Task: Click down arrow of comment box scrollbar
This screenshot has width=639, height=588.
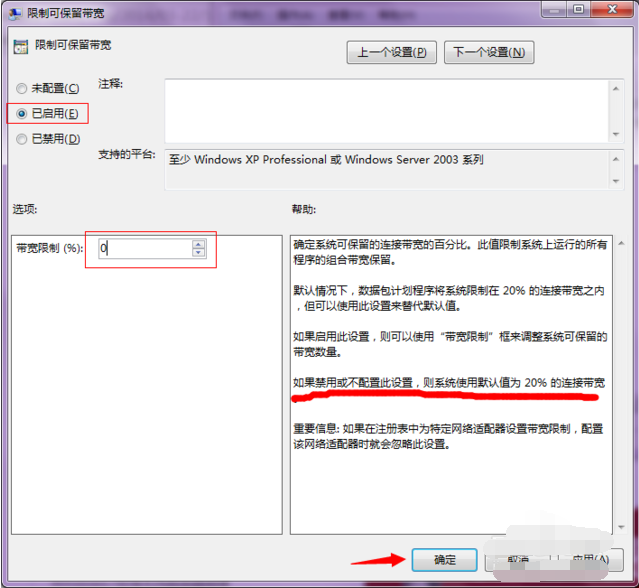Action: click(616, 134)
